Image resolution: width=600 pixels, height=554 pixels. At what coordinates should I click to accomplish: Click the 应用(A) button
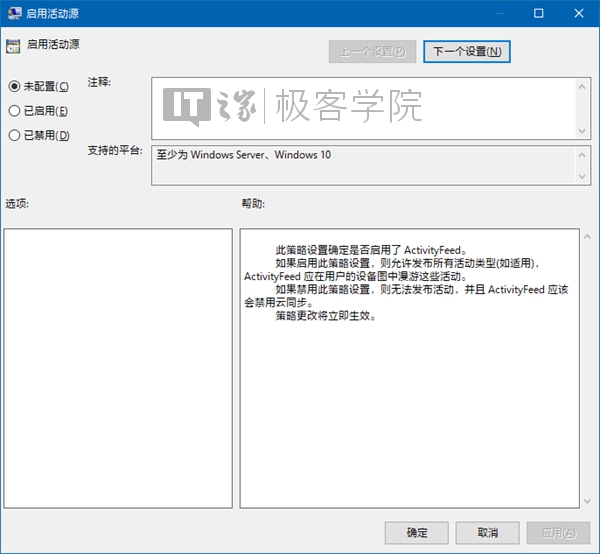pos(558,533)
